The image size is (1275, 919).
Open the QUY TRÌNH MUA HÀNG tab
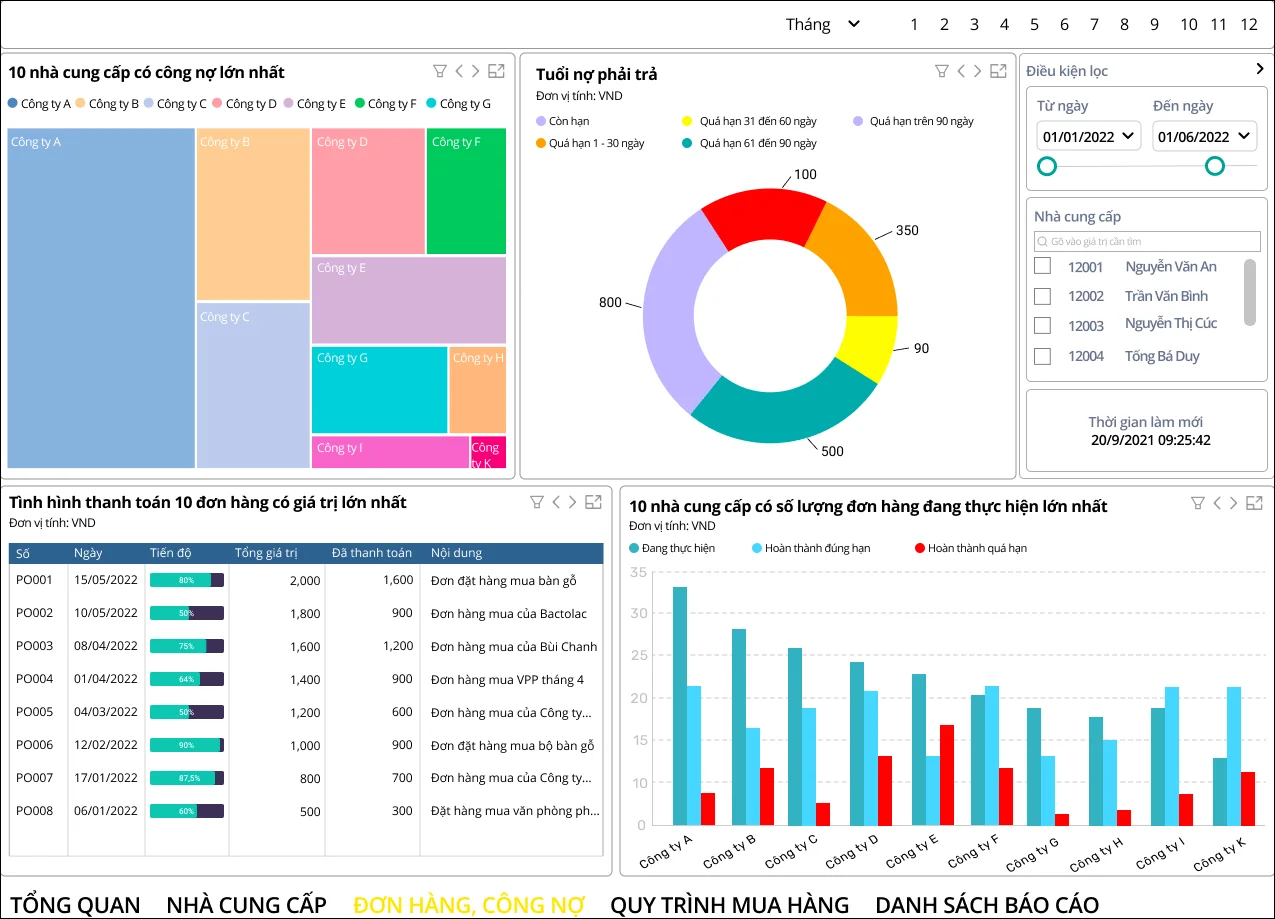point(730,904)
